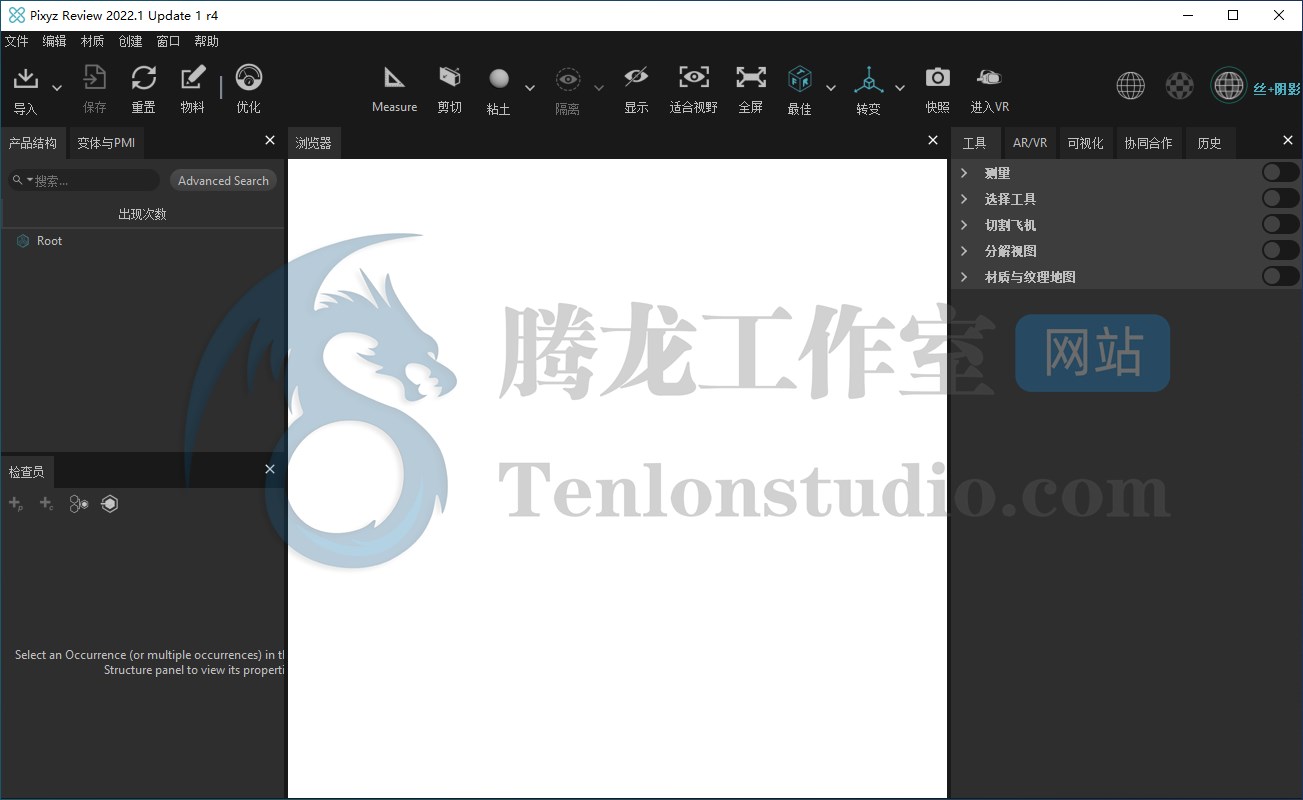
Task: Click the 进入VR headset icon
Action: pos(989,78)
